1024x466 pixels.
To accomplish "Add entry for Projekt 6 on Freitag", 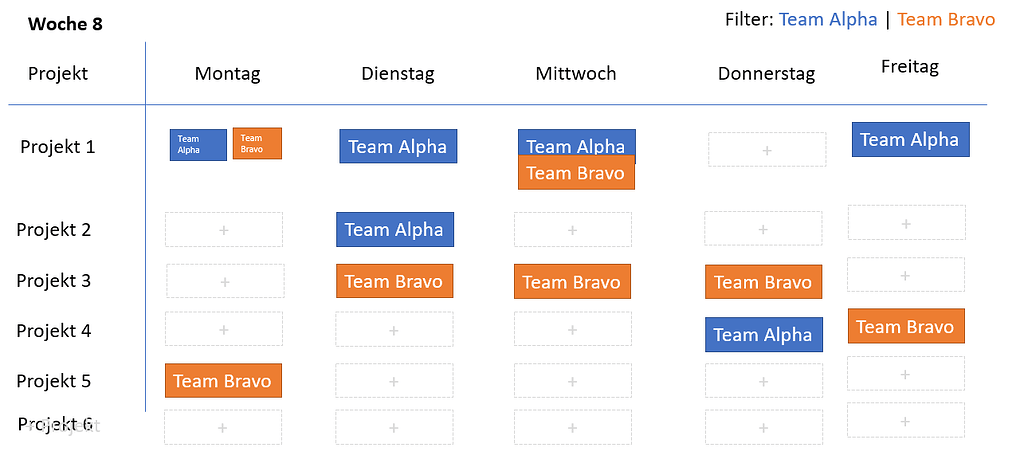I will click(x=906, y=420).
